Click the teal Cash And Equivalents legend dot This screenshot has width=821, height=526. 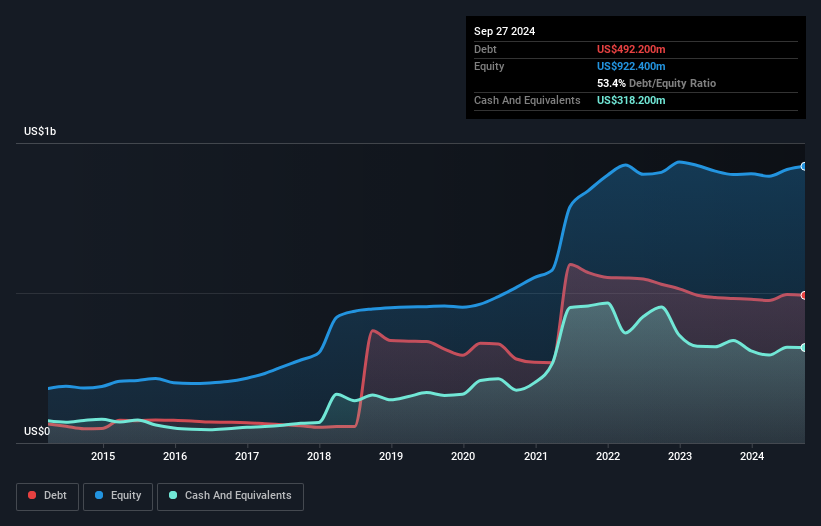[x=173, y=495]
